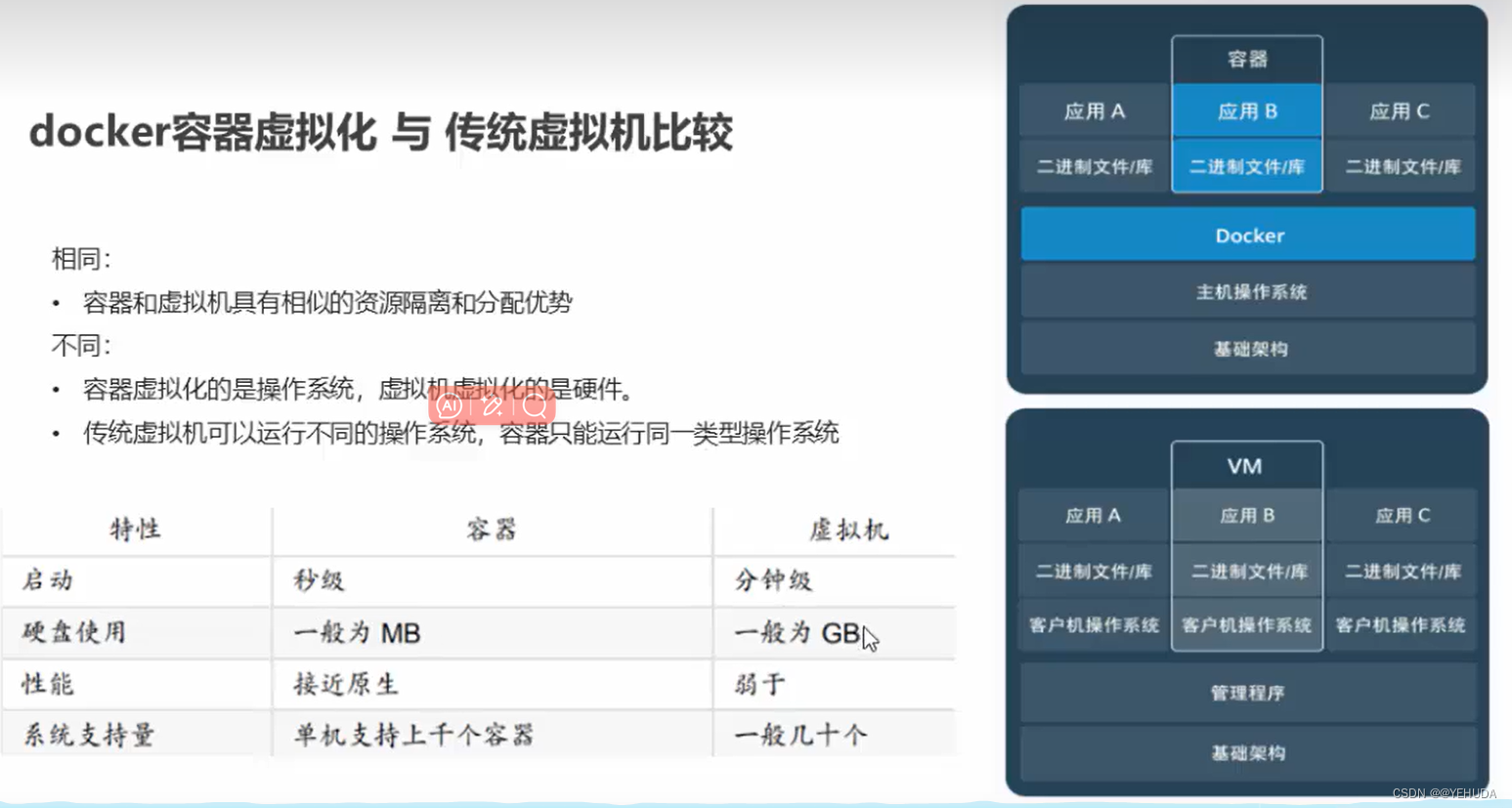This screenshot has width=1512, height=808.
Task: Click the '一般为 GB' cell
Action: click(798, 633)
